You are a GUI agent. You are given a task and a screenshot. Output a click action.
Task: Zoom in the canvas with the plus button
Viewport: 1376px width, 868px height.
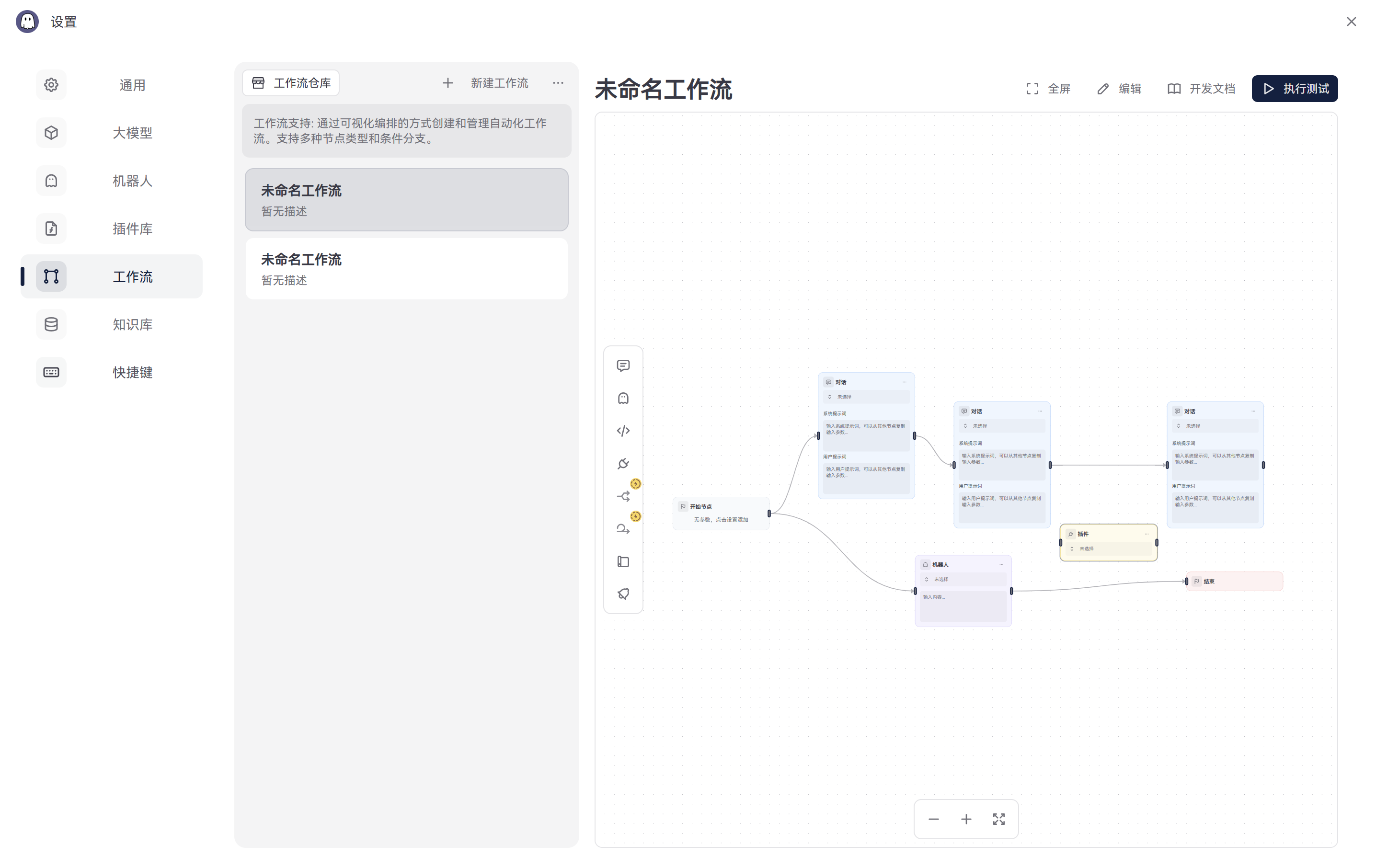(x=966, y=819)
